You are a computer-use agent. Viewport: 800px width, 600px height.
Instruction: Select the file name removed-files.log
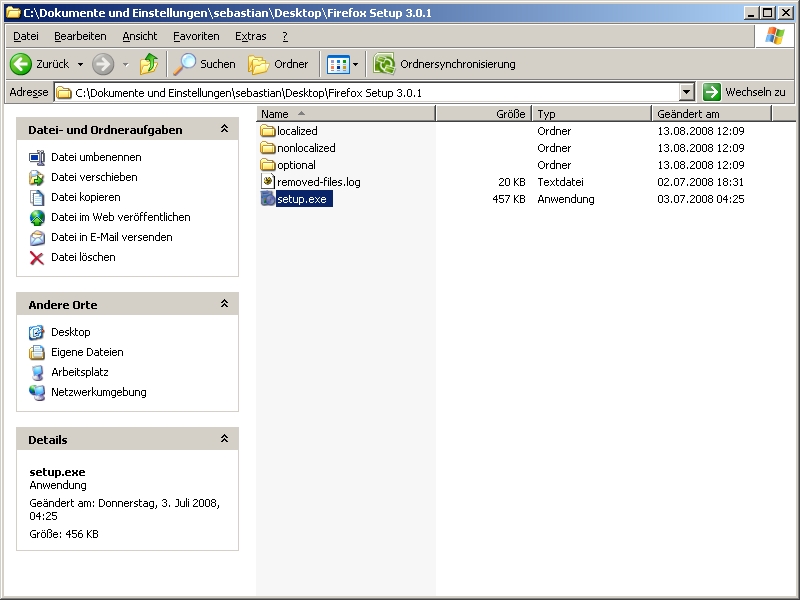point(319,182)
